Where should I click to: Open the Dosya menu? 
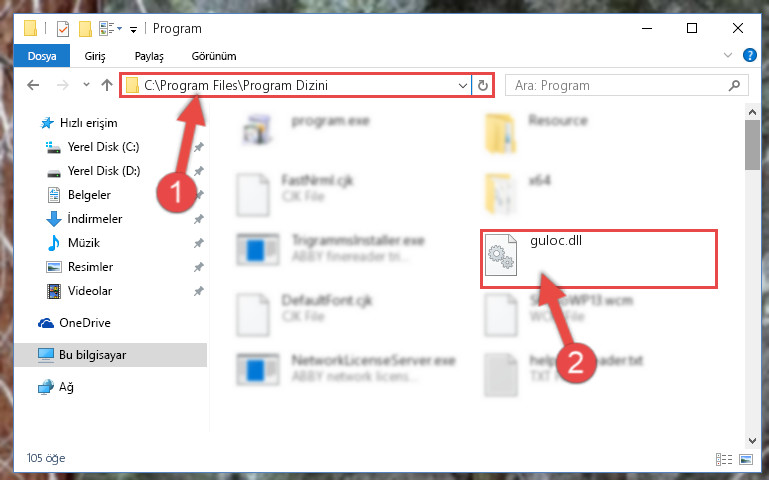42,56
